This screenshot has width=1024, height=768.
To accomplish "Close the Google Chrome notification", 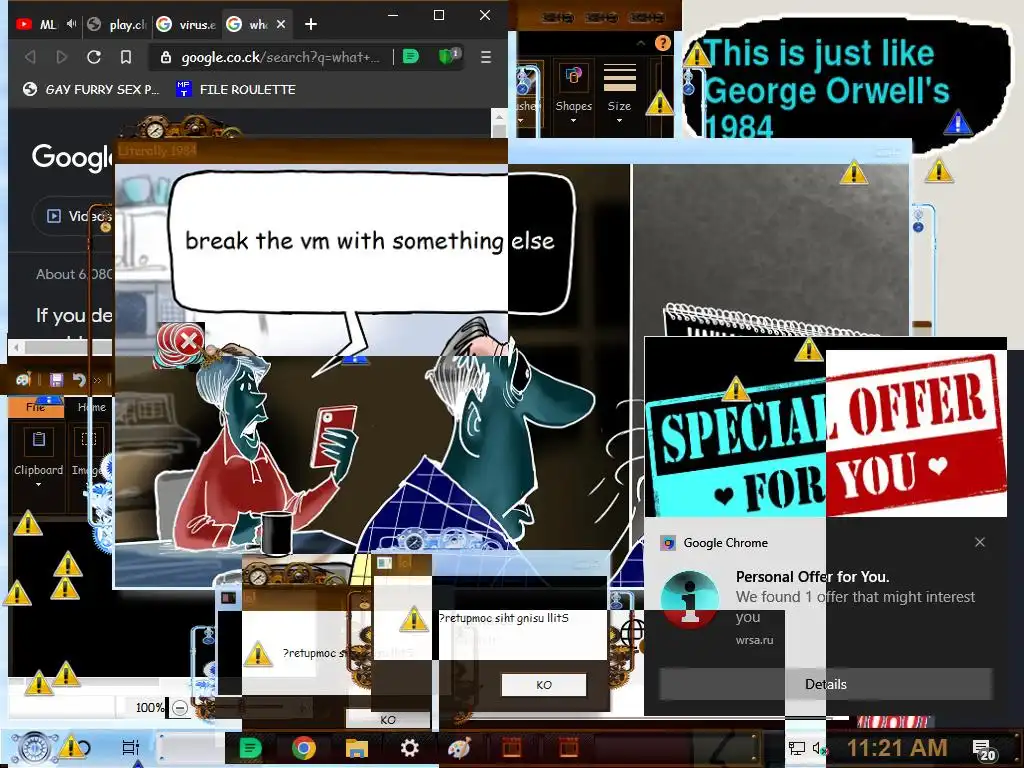I will click(x=980, y=542).
